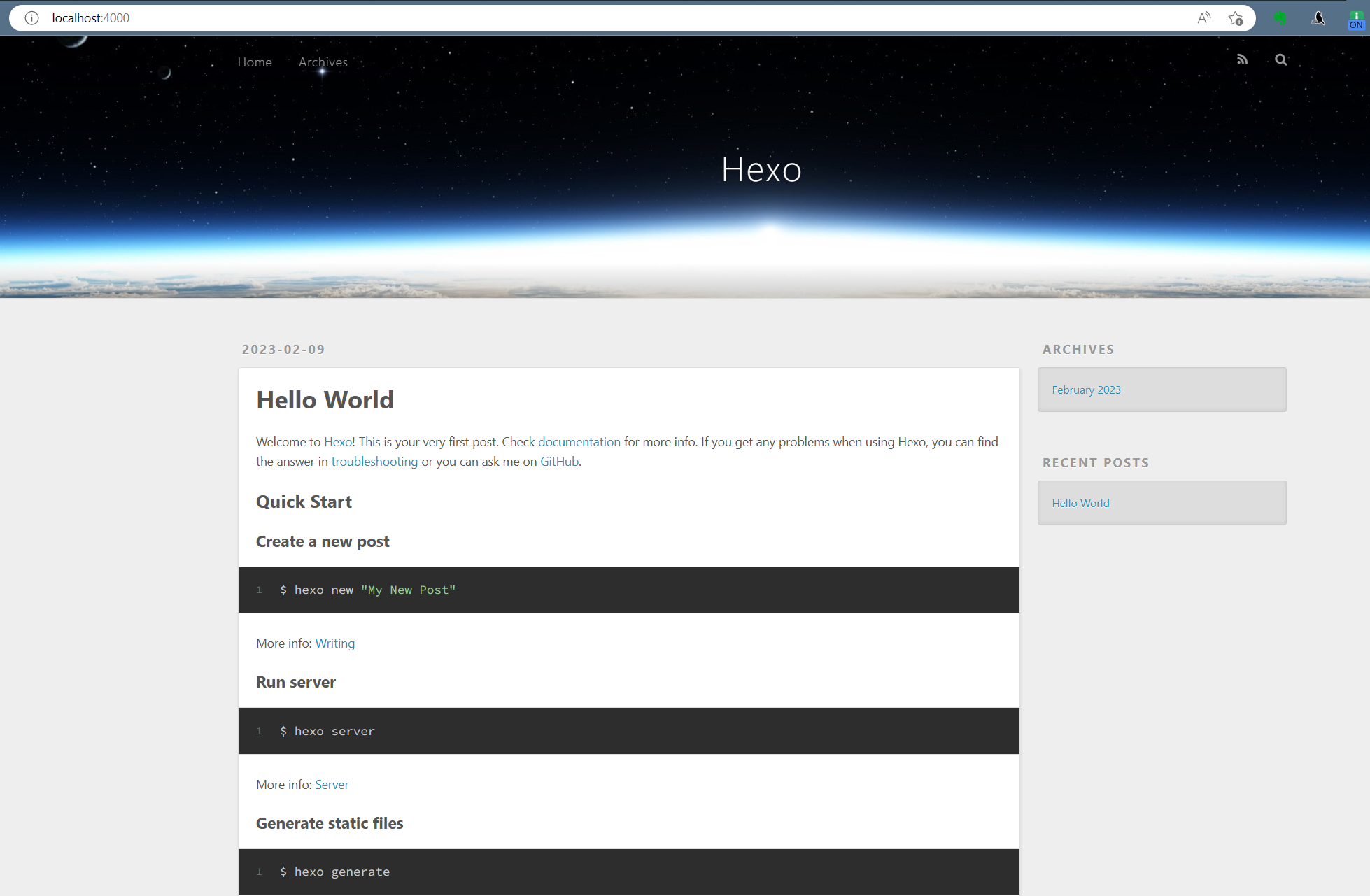Open the Hello World post title
Screen dimensions: 1370x896
[x=325, y=400]
